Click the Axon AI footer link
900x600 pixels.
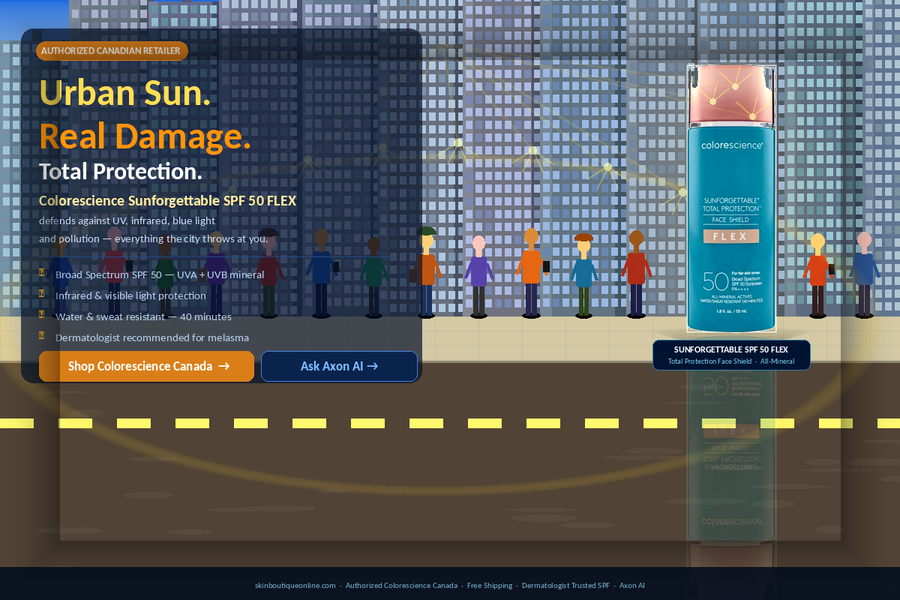[x=631, y=586]
